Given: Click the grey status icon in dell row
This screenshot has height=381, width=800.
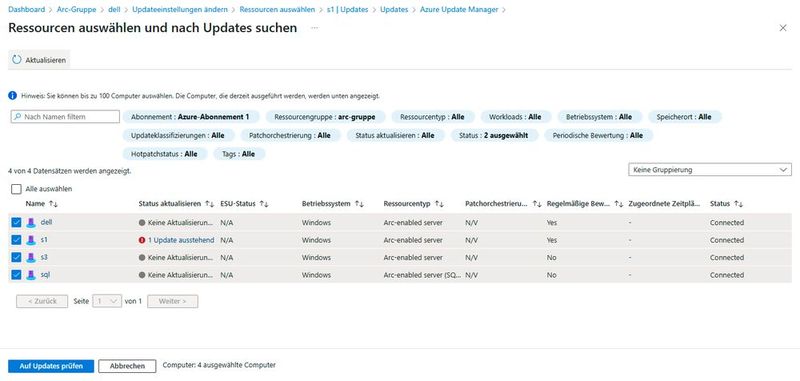Looking at the screenshot, I should point(142,222).
